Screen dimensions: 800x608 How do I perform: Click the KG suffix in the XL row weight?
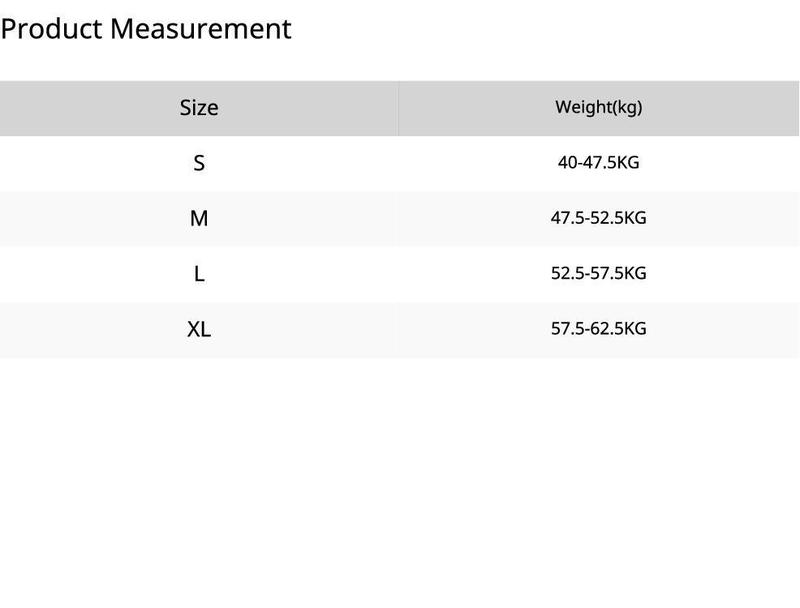[635, 328]
